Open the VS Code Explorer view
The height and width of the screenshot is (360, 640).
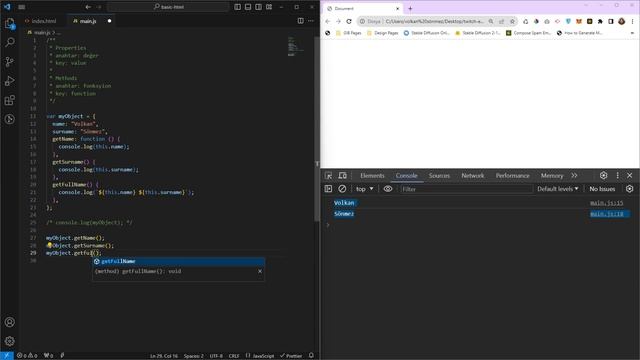tap(9, 24)
